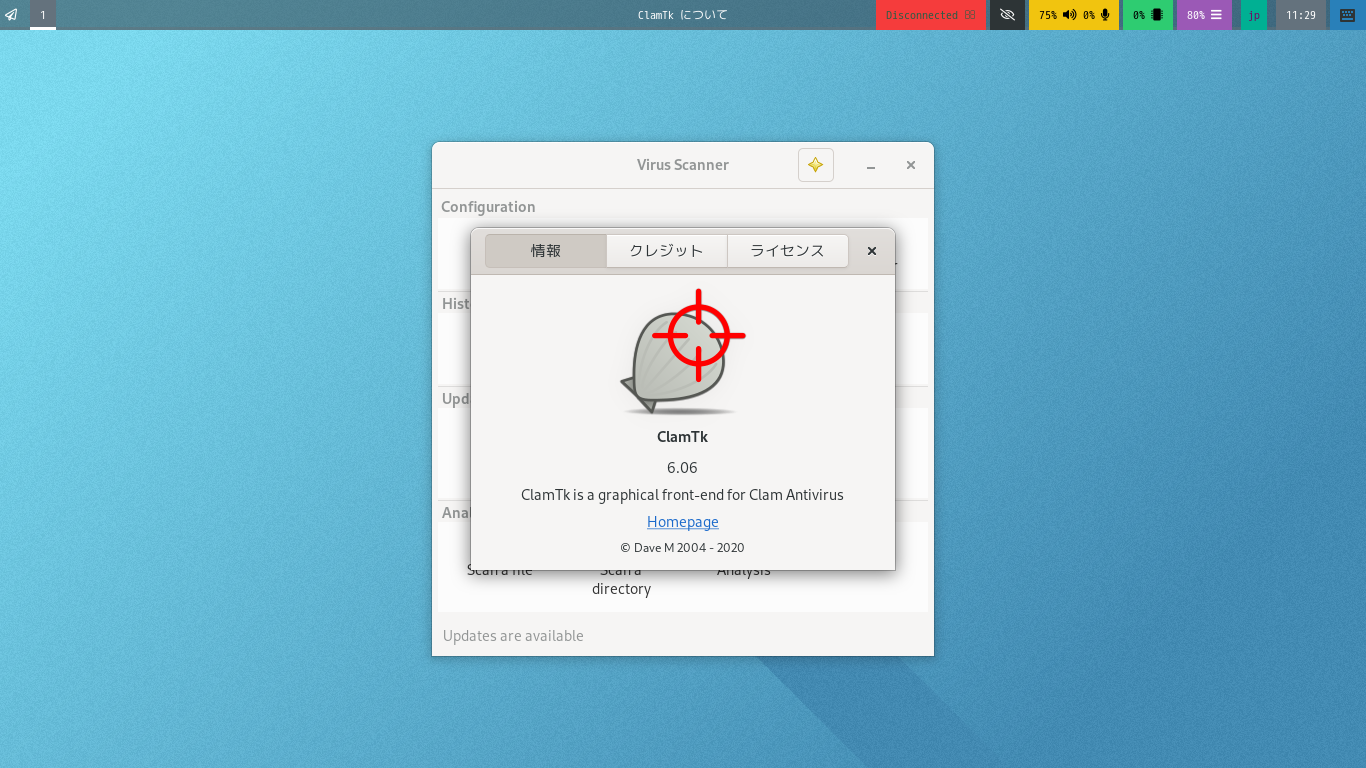Screen dimensions: 1366x768
Task: Click the graphical front-end description text
Action: click(682, 495)
